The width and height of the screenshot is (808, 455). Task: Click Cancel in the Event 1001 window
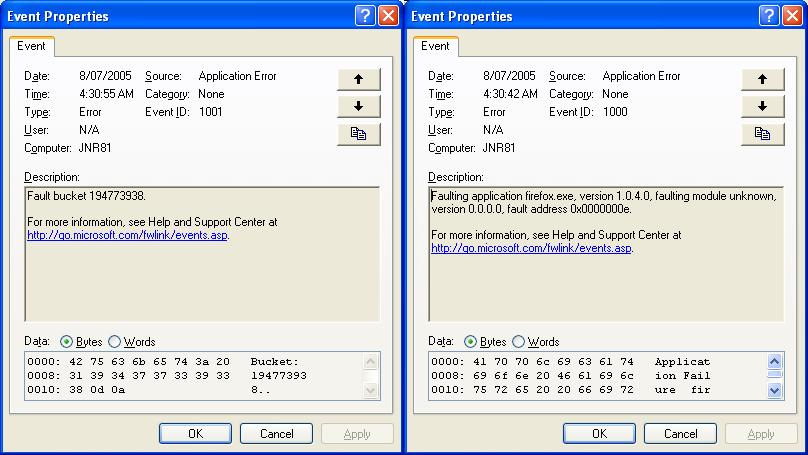[x=276, y=434]
